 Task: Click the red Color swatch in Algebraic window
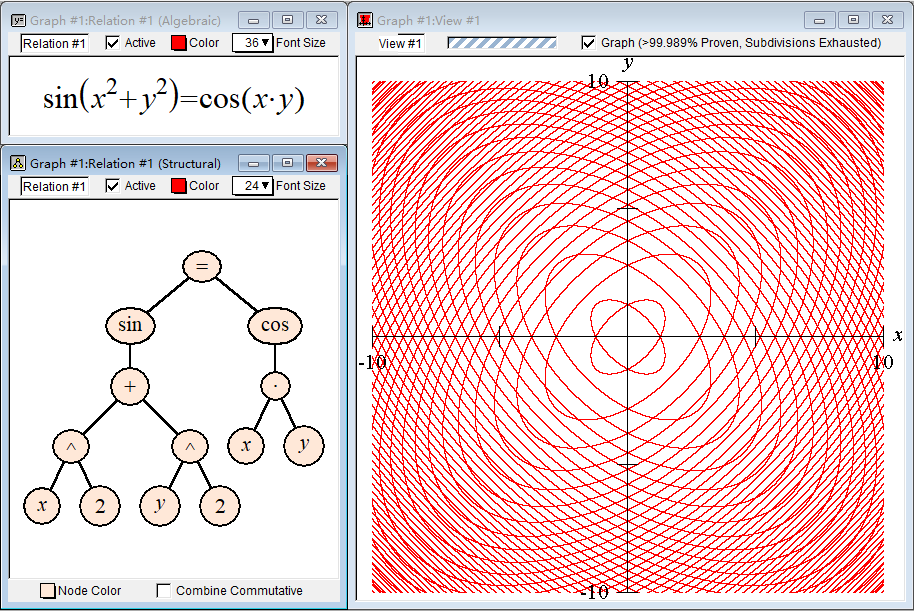point(179,43)
